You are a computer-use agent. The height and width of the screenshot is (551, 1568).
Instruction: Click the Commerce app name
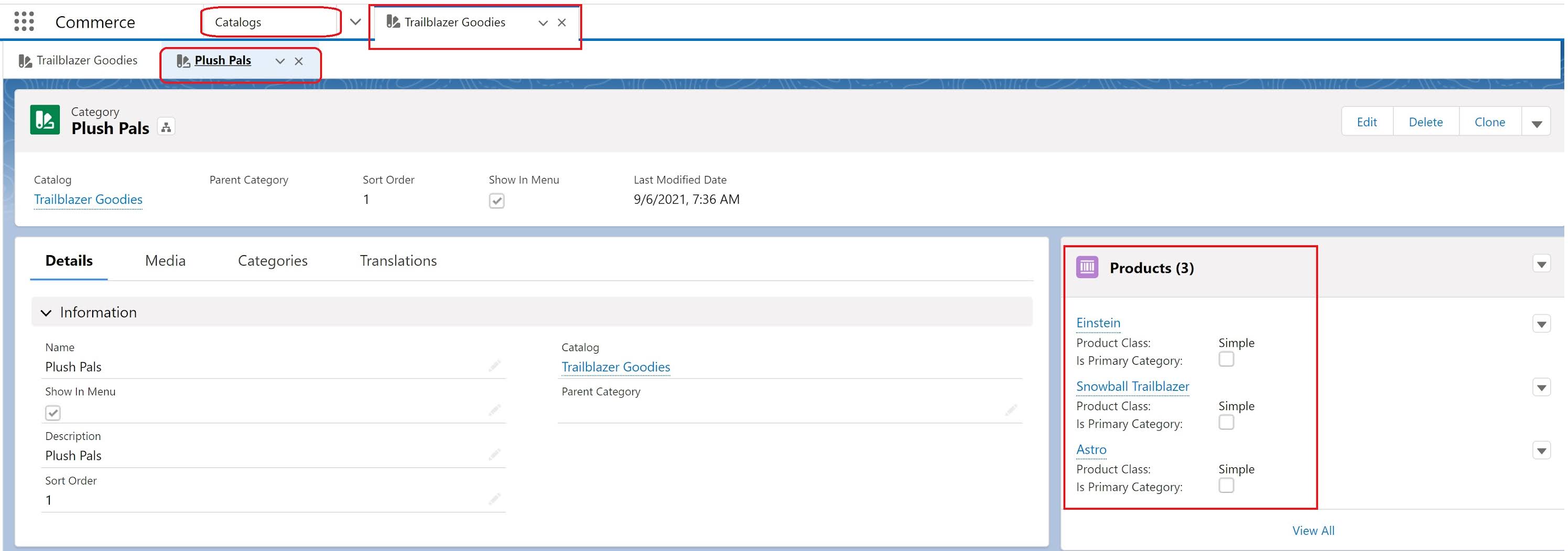95,23
